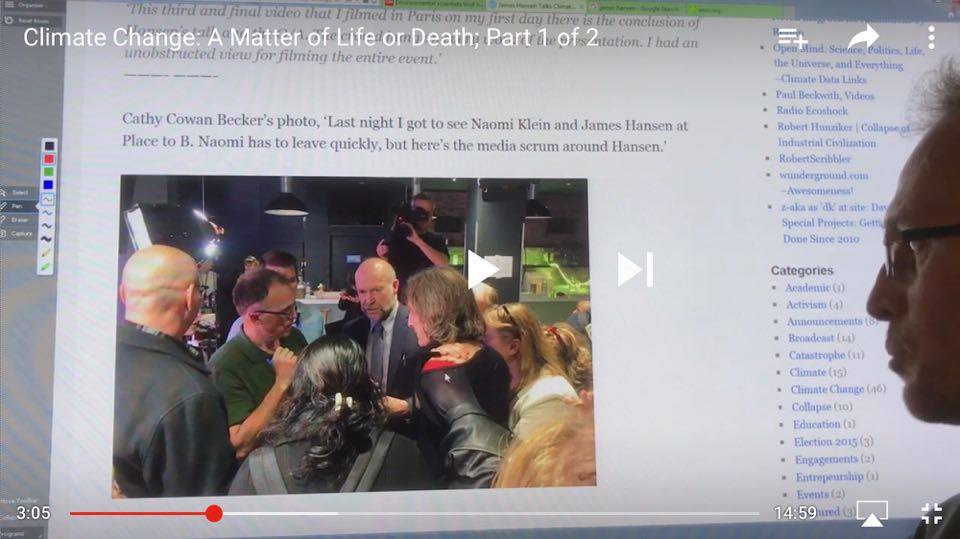Screen dimensions: 960x539
Task: Click the photo of the media scrum
Action: [x=353, y=336]
